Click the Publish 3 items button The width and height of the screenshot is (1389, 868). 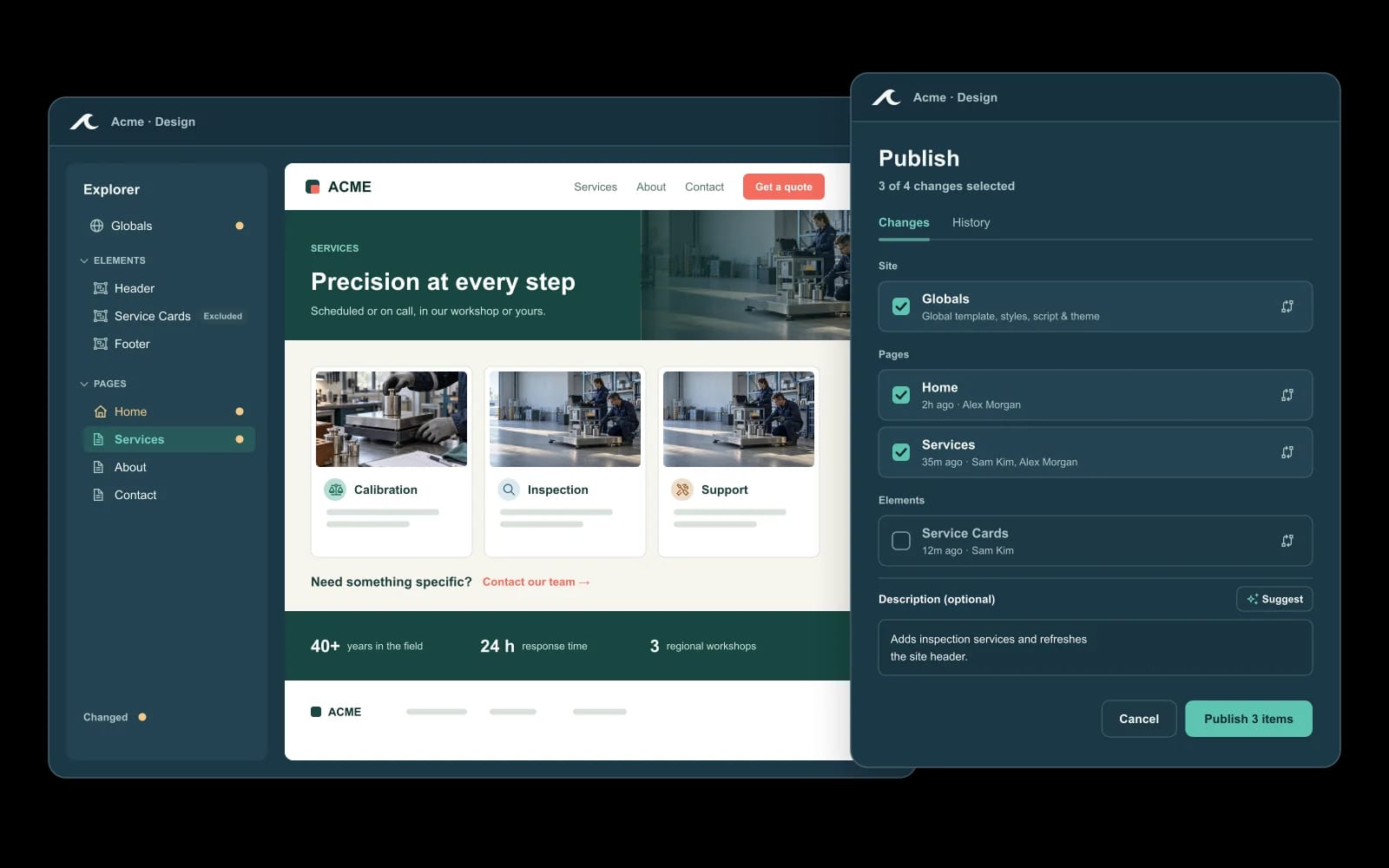(1248, 719)
